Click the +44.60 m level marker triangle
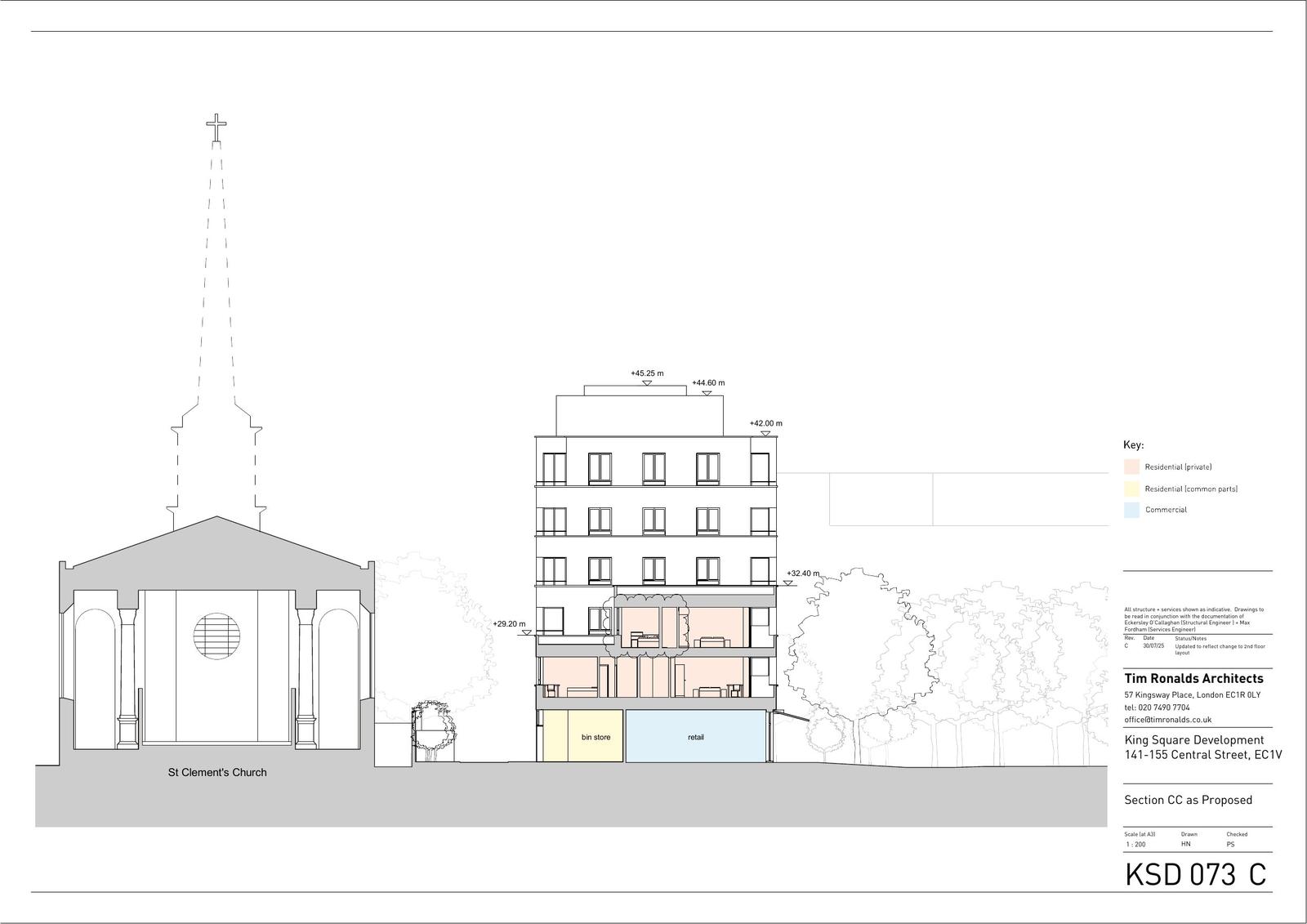This screenshot has width=1307, height=924. coord(707,392)
